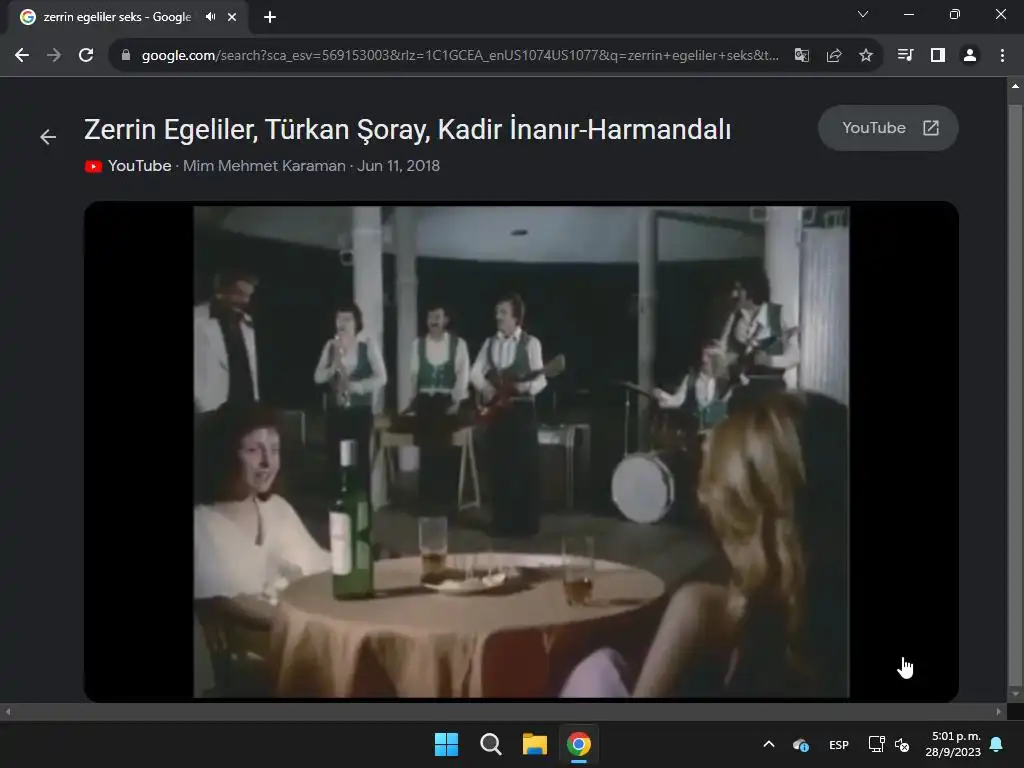This screenshot has height=768, width=1024.
Task: Click the browser forward arrow
Action: pos(54,56)
